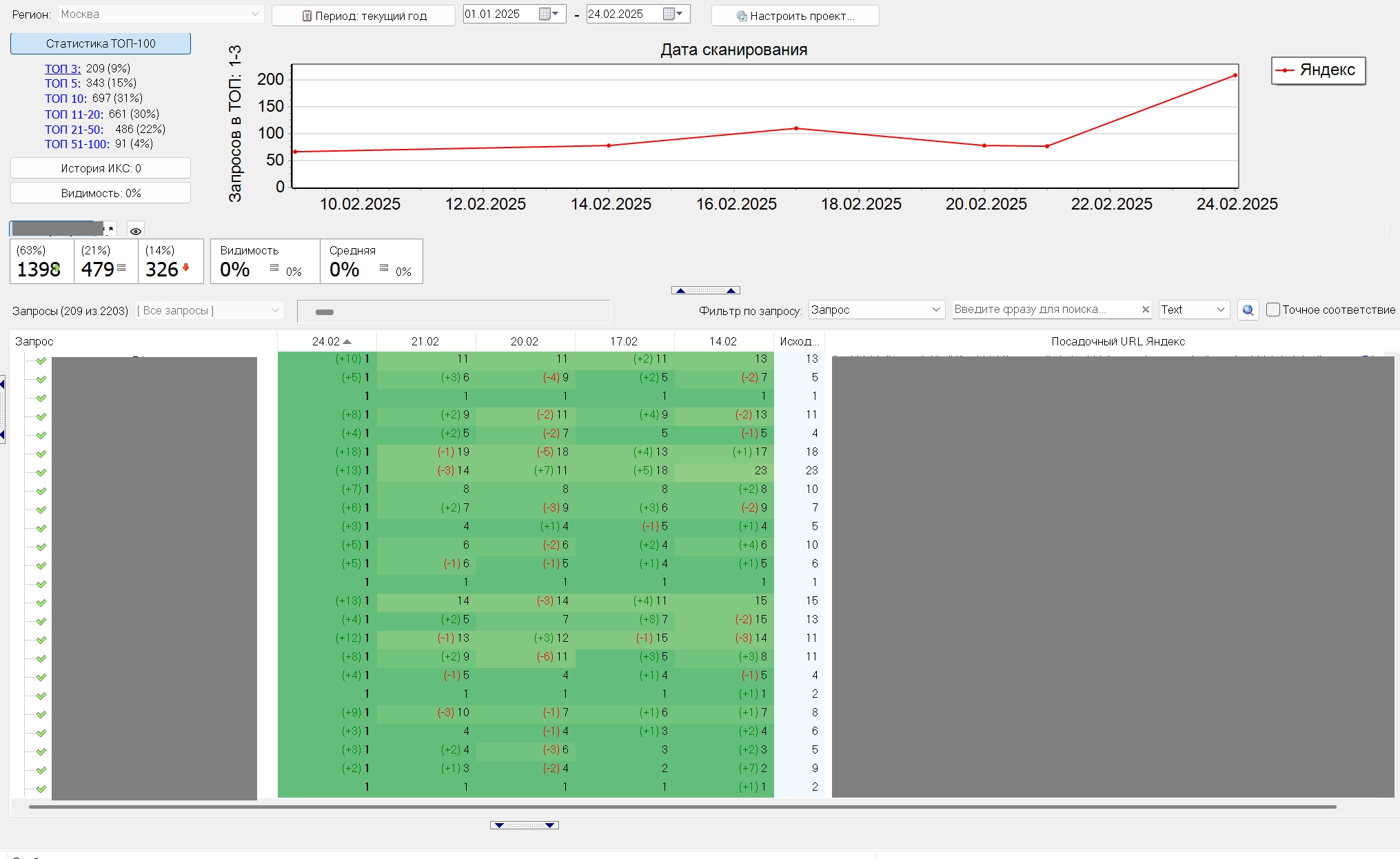Open the ТОП 3 link

63,69
